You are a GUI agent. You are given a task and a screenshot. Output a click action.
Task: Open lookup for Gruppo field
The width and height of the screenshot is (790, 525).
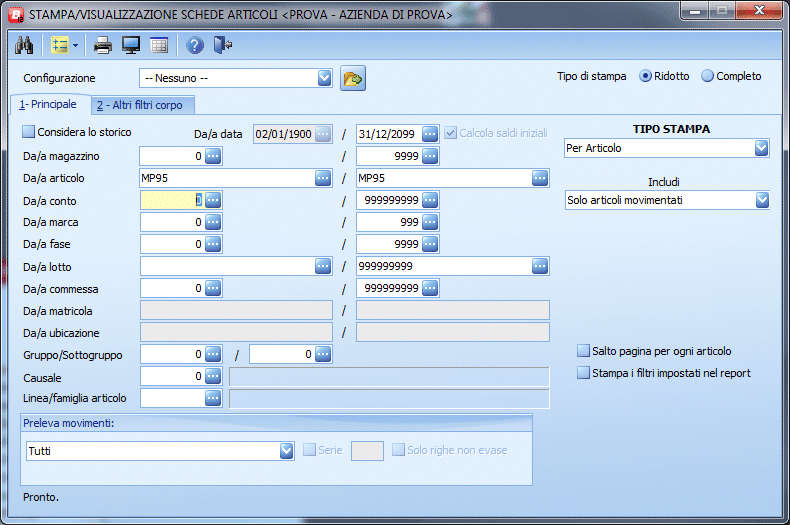pyautogui.click(x=213, y=354)
